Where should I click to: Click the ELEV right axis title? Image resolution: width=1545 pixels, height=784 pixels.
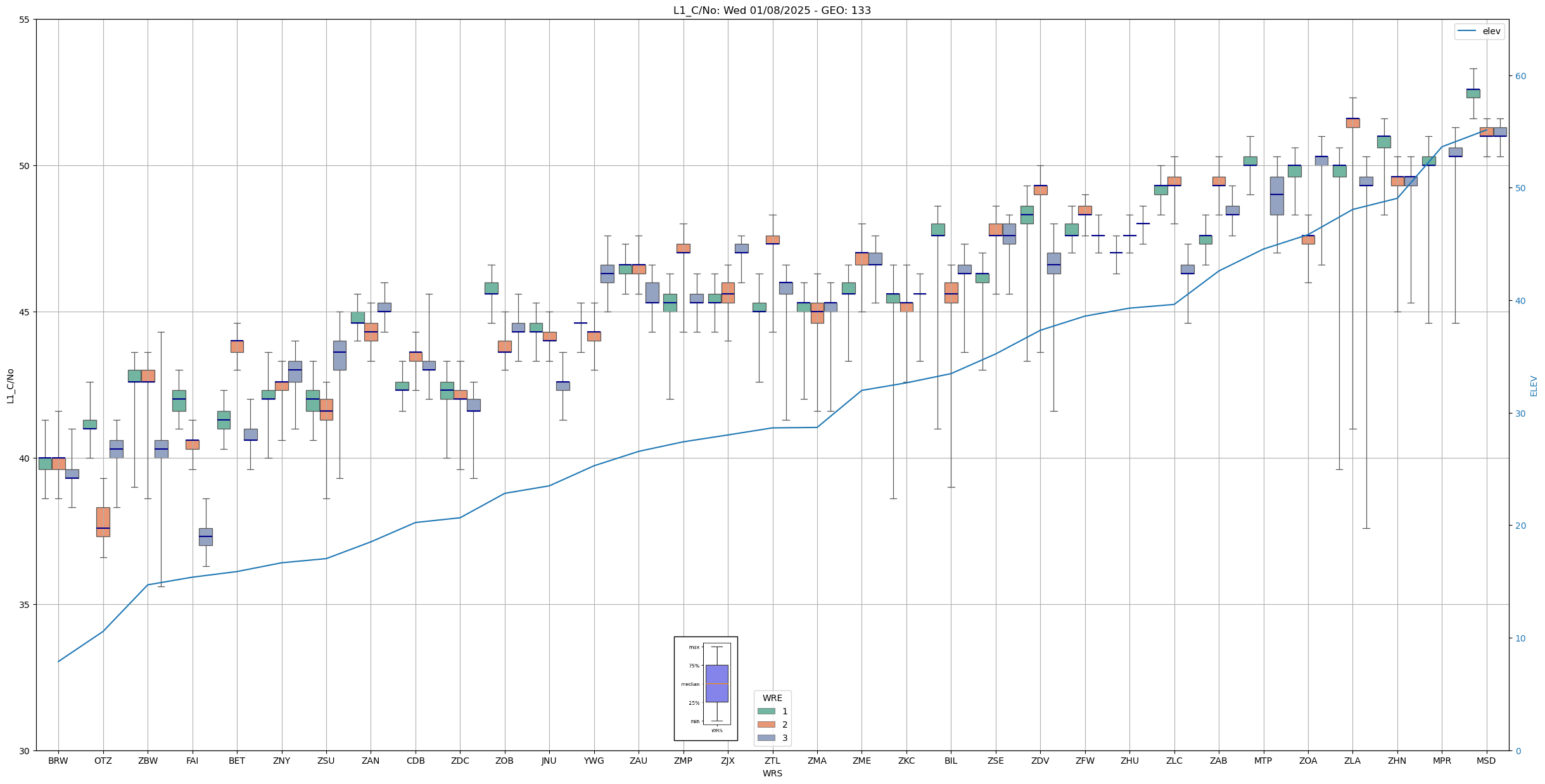(1534, 386)
